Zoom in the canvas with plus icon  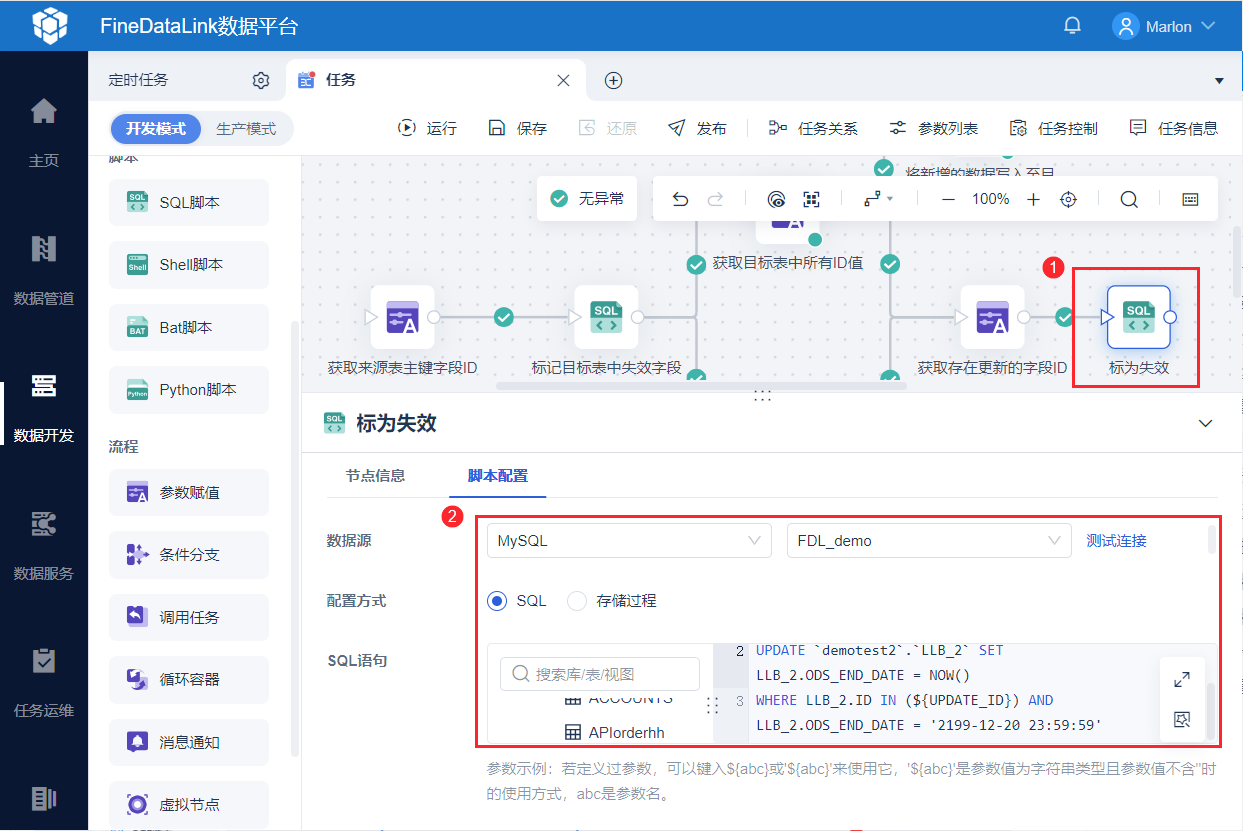pyautogui.click(x=1034, y=199)
